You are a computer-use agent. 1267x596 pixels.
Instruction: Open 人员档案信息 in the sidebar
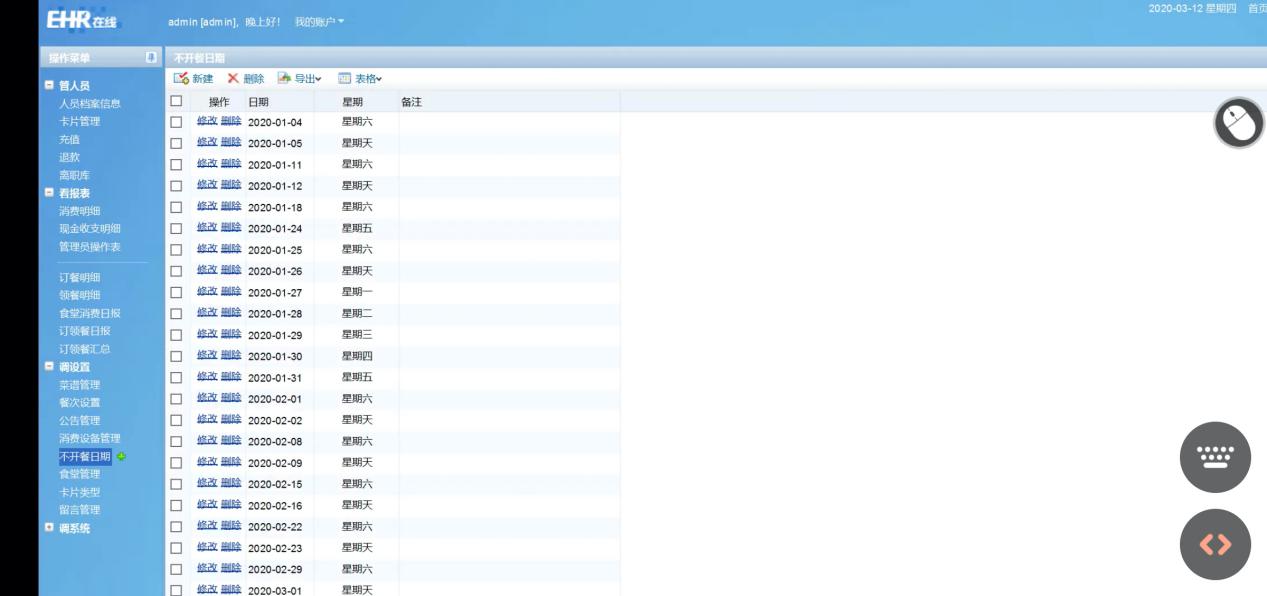(x=90, y=103)
